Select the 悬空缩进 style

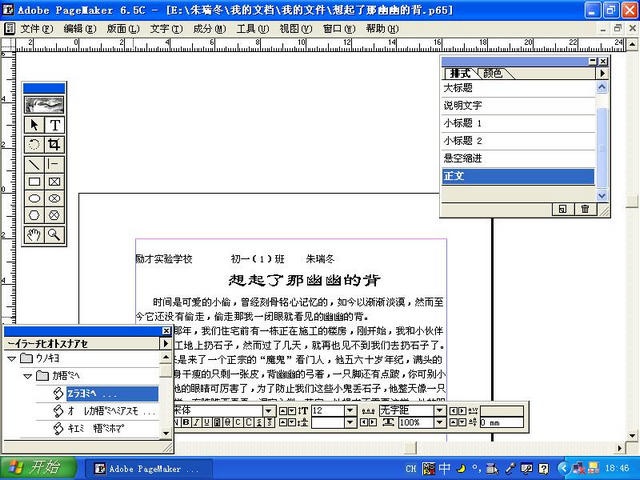518,158
